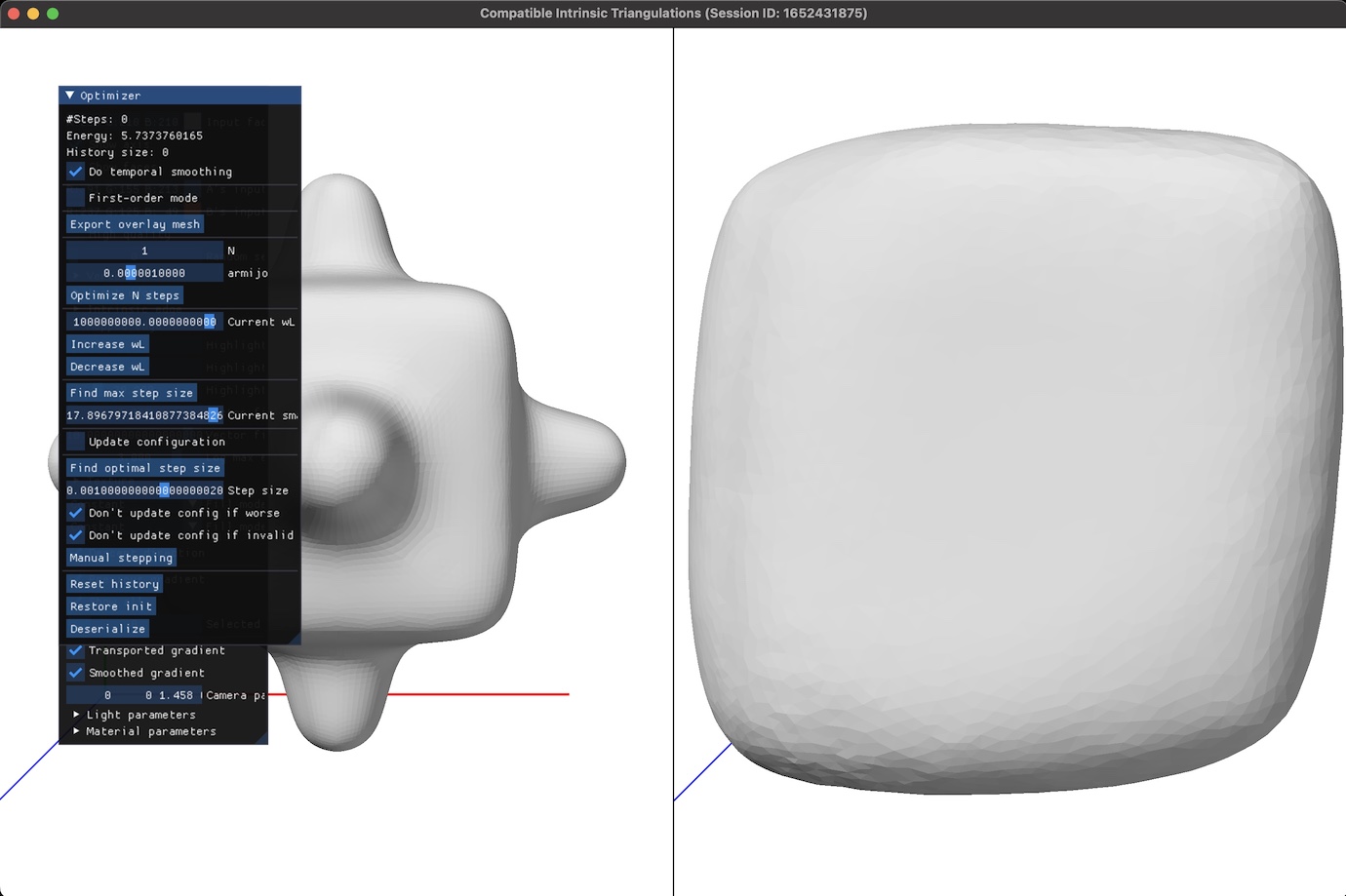
Task: Toggle Smoothed gradient checkbox
Action: click(75, 673)
